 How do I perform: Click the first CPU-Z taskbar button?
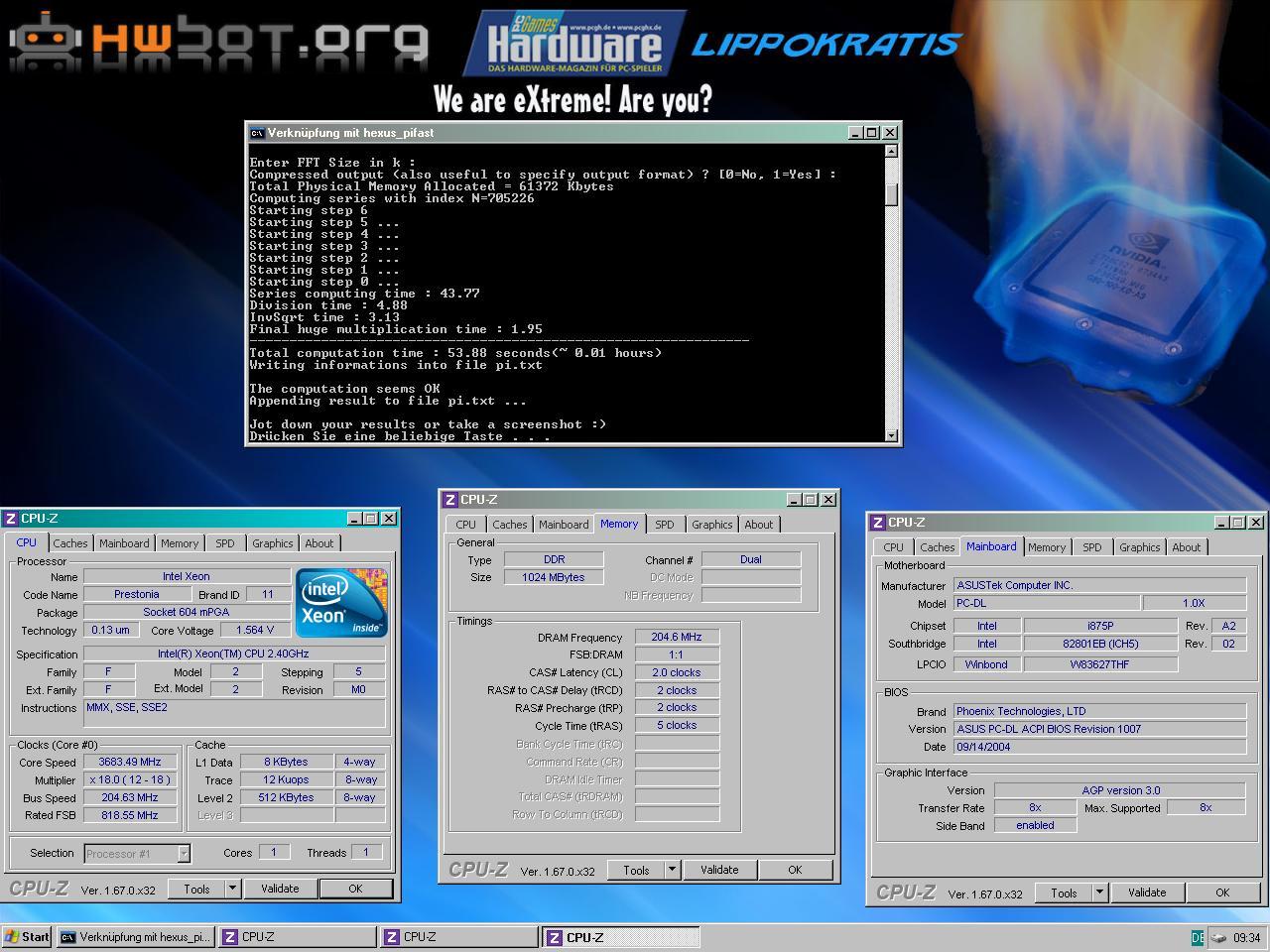(298, 937)
